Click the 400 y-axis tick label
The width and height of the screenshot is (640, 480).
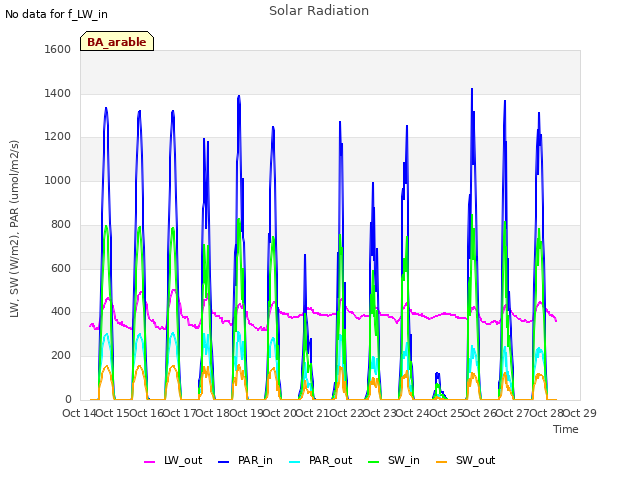coord(61,312)
